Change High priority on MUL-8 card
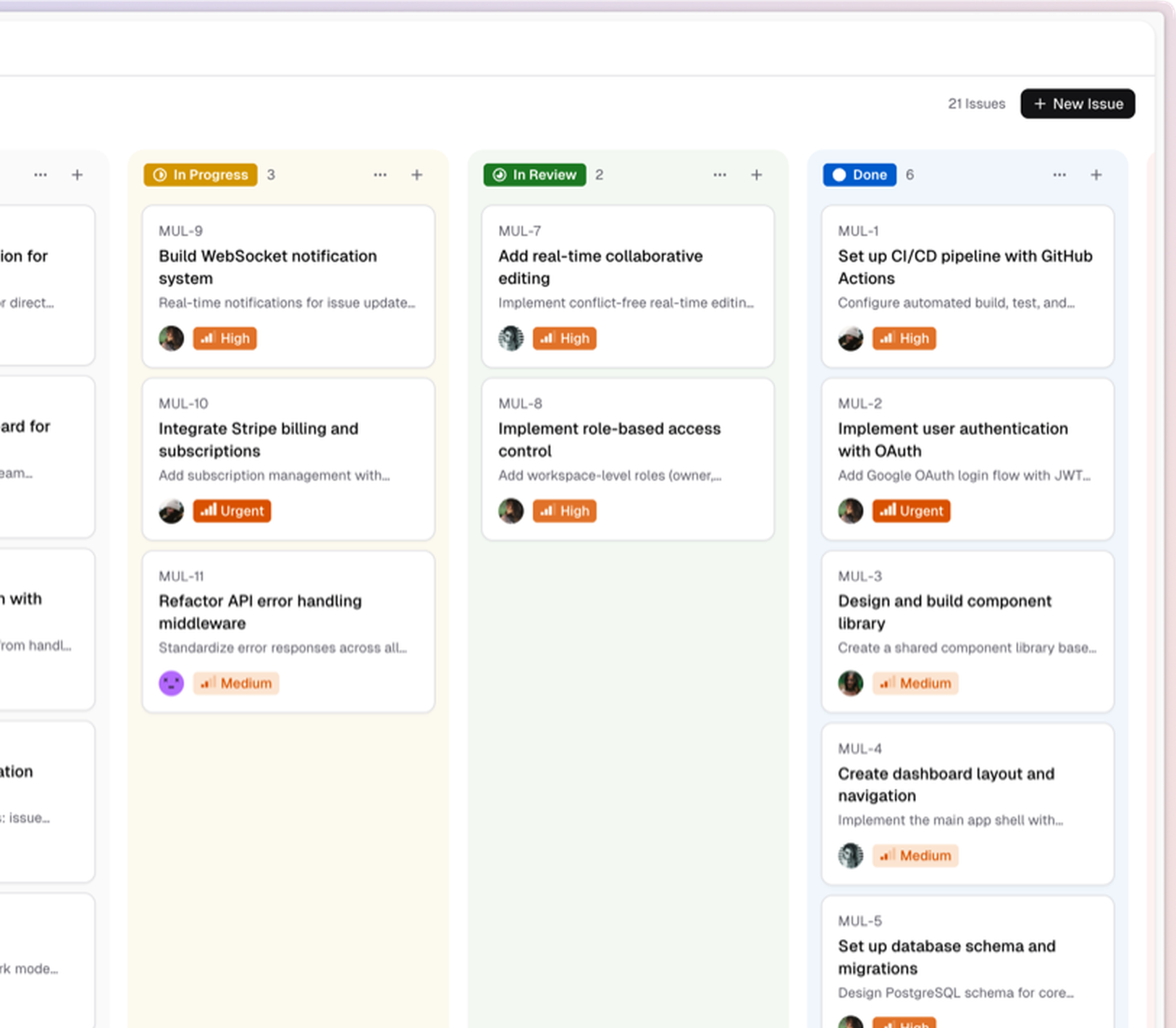Image resolution: width=1176 pixels, height=1028 pixels. (564, 511)
